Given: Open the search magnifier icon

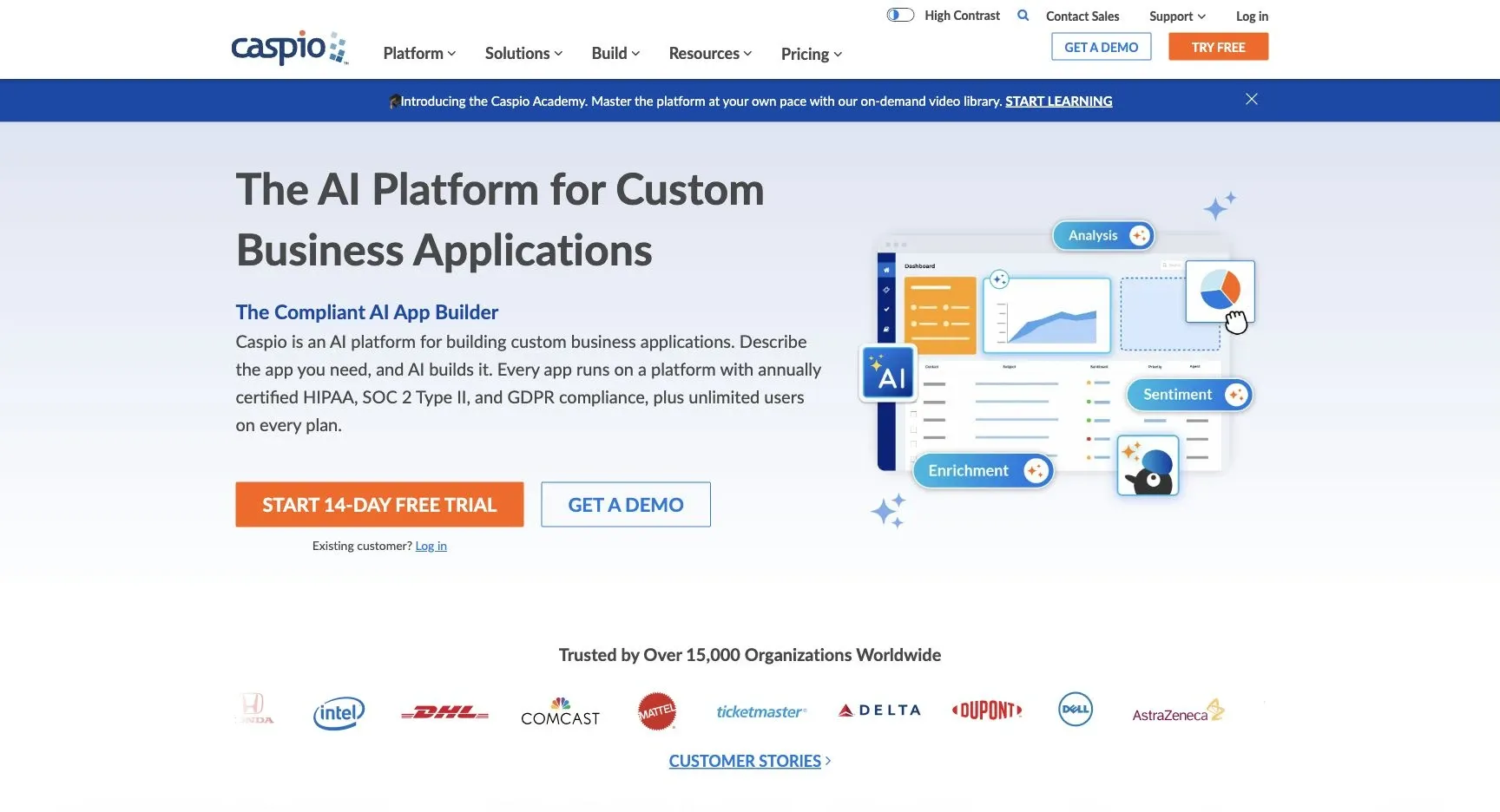Looking at the screenshot, I should click(x=1023, y=16).
